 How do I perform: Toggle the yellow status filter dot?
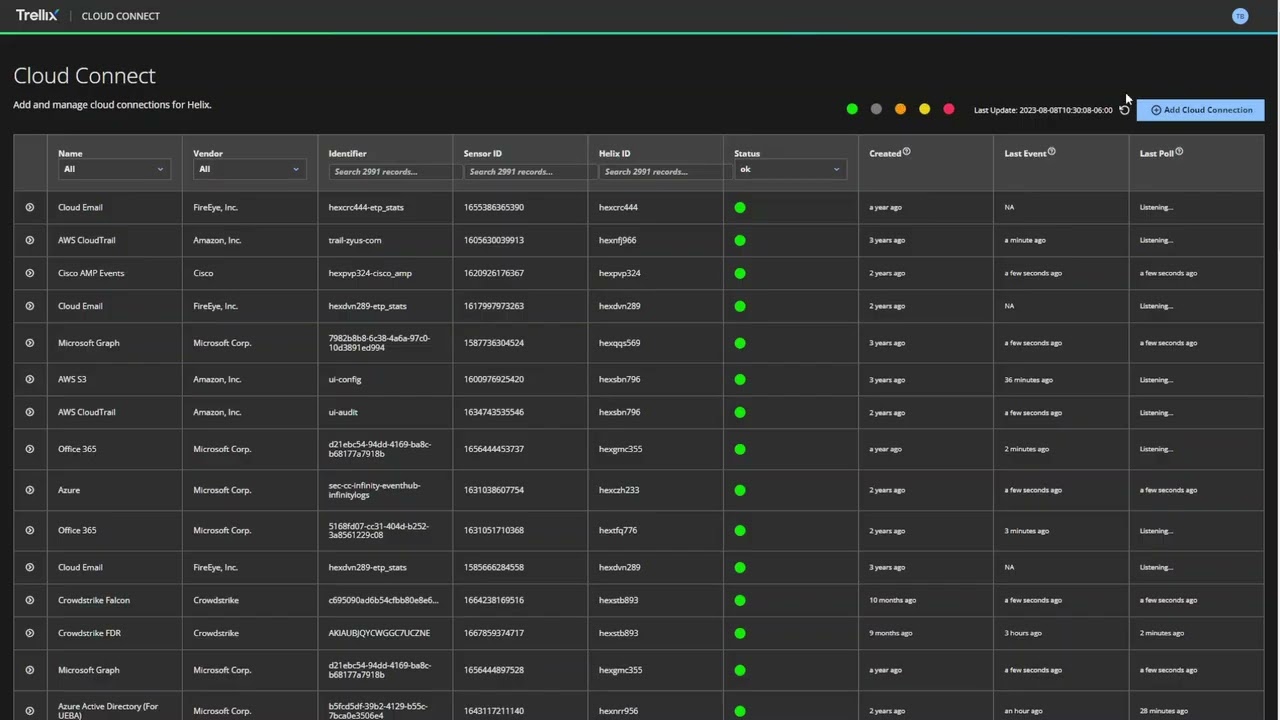pos(924,109)
